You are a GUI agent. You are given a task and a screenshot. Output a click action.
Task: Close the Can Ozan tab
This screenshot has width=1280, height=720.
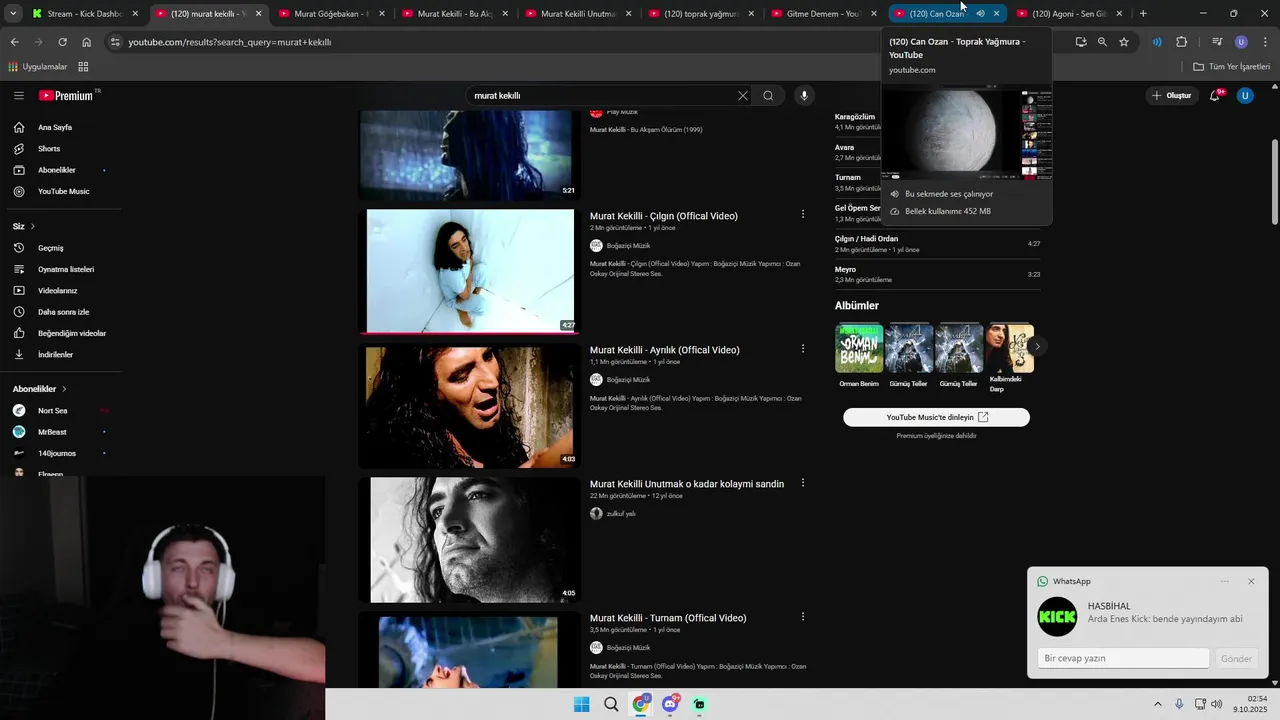[x=996, y=14]
